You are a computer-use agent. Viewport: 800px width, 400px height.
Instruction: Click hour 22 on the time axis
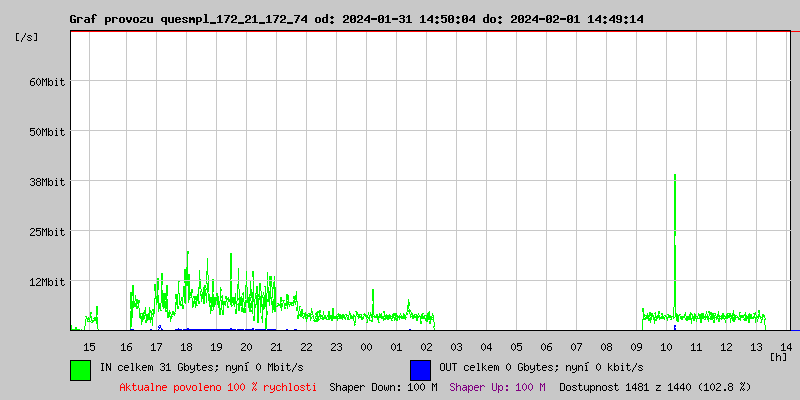pyautogui.click(x=306, y=346)
